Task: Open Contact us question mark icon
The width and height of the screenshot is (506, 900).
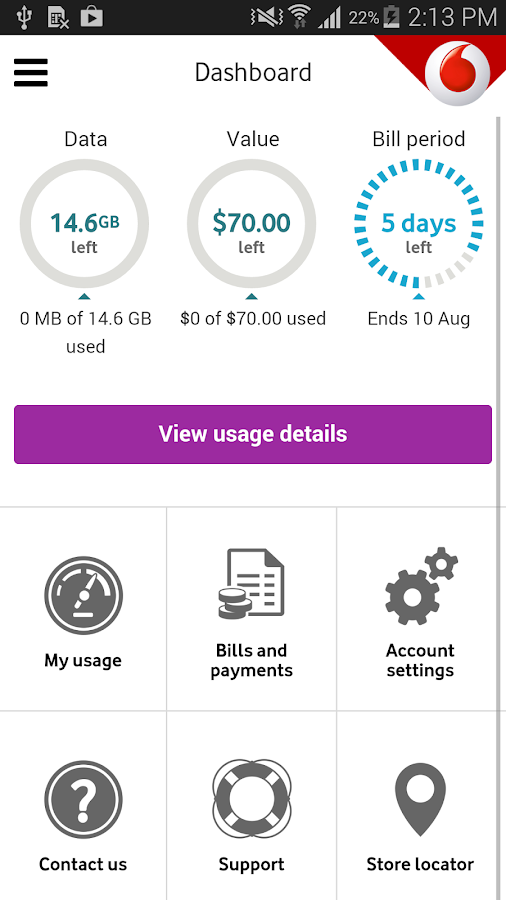Action: pyautogui.click(x=83, y=800)
